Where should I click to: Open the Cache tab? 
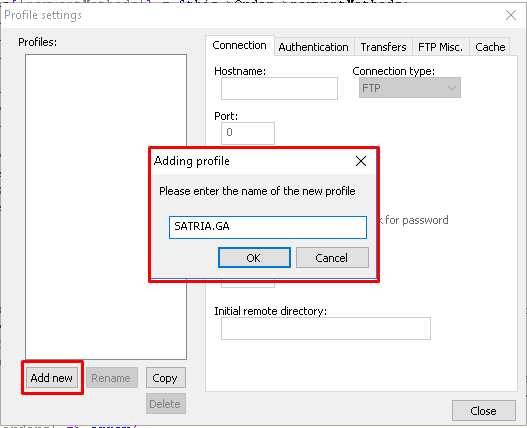490,47
